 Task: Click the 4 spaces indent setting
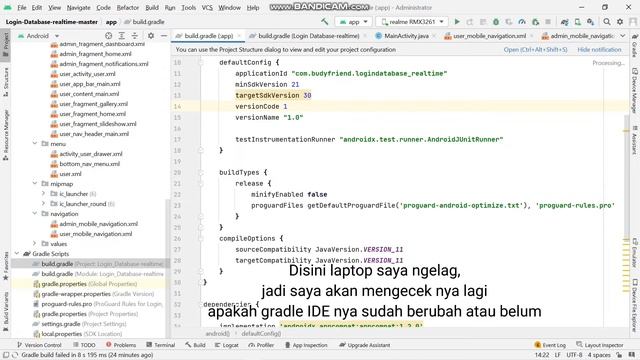[599, 355]
